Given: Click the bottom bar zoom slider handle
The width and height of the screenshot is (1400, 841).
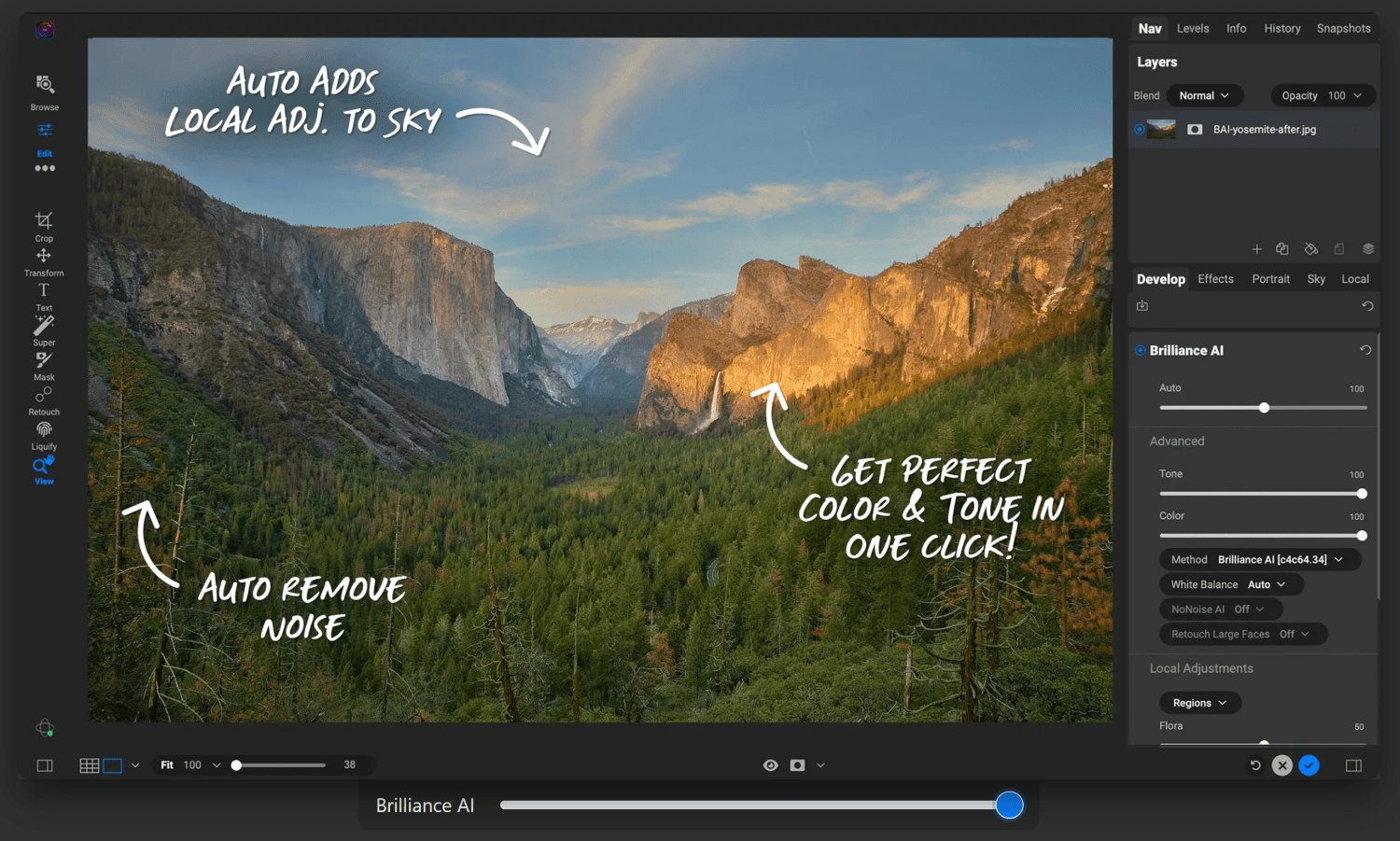Looking at the screenshot, I should (236, 765).
